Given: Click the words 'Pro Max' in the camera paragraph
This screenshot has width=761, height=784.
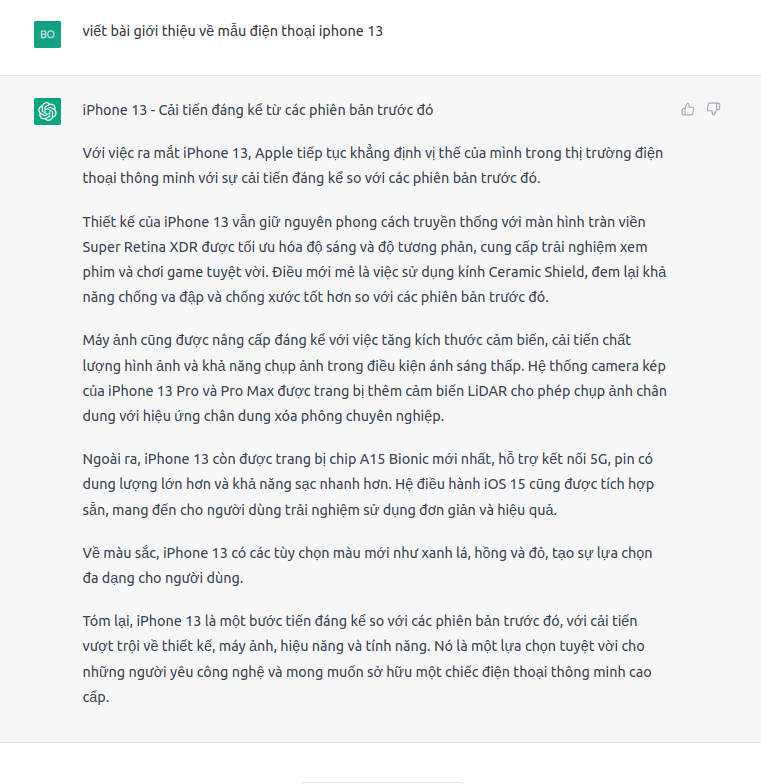Looking at the screenshot, I should click(251, 391).
